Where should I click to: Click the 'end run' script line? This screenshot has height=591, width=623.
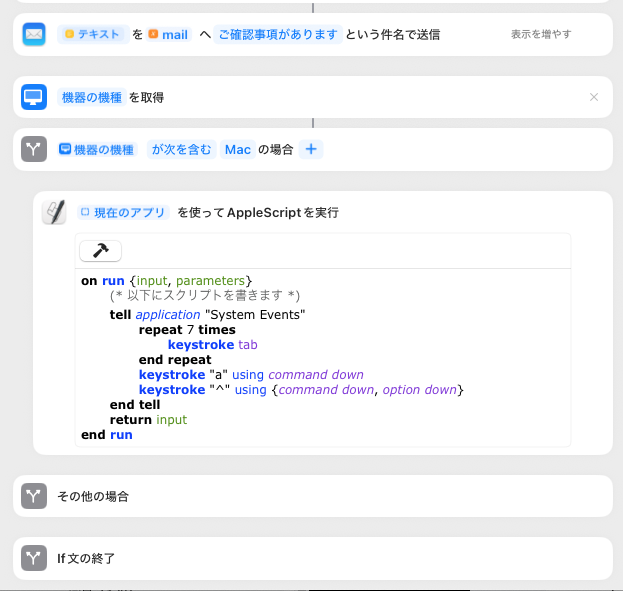tap(106, 435)
